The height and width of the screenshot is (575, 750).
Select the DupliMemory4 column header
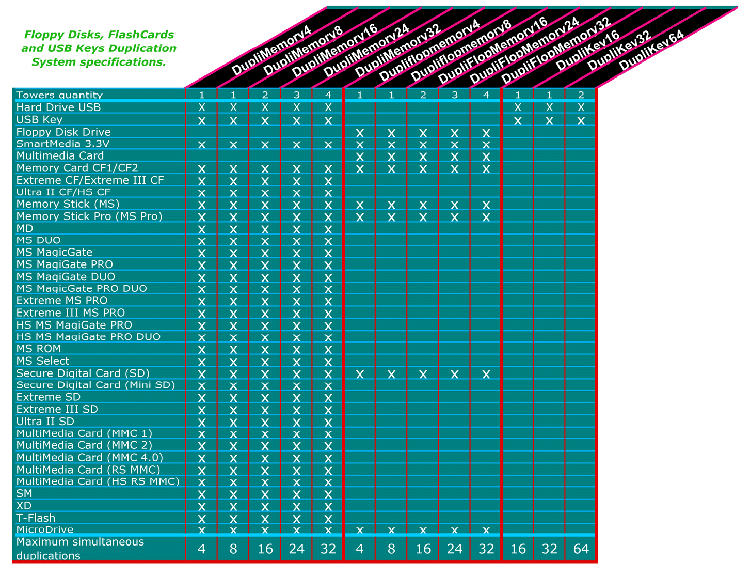(x=272, y=50)
